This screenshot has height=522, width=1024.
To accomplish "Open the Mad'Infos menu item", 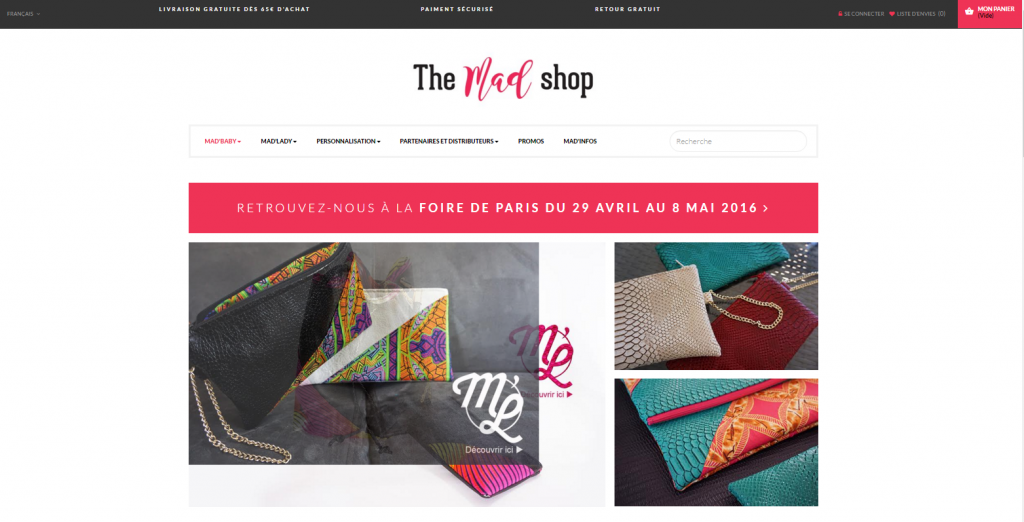I will [580, 141].
